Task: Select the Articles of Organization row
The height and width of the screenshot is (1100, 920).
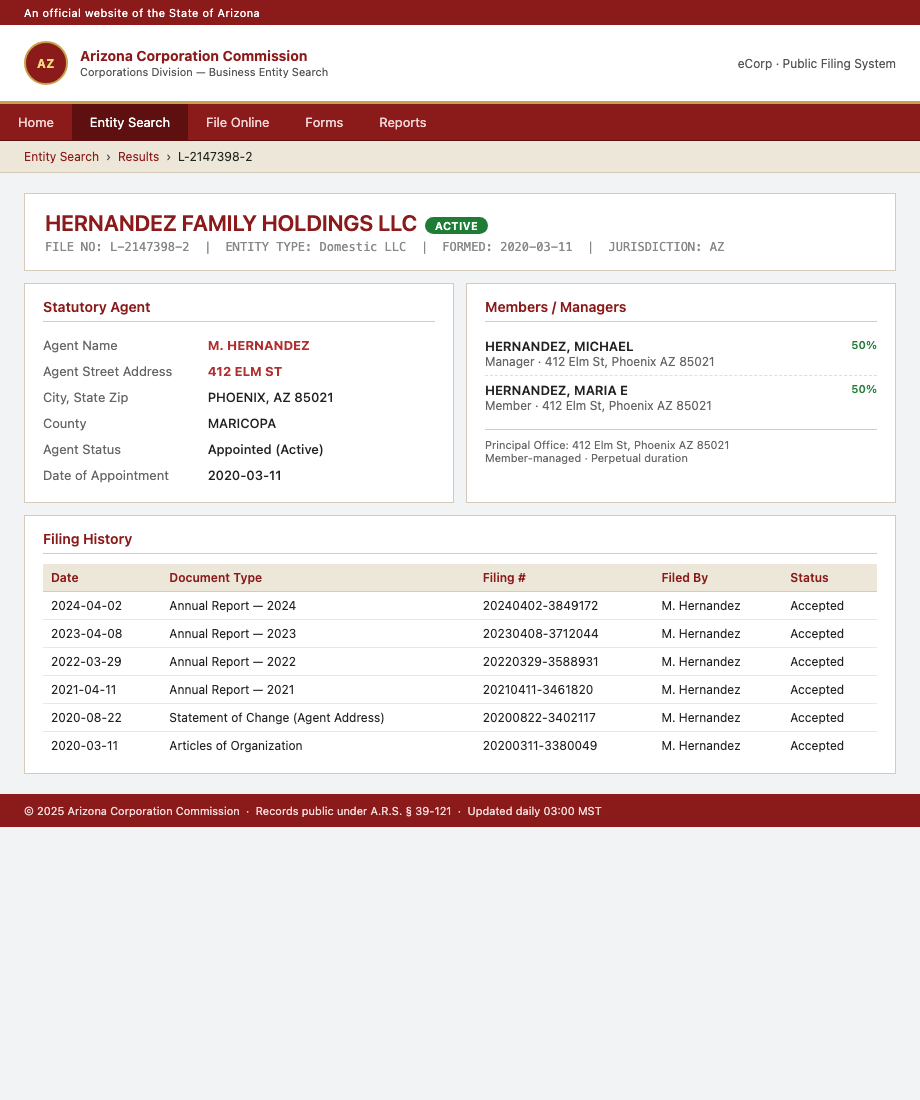Action: [235, 745]
